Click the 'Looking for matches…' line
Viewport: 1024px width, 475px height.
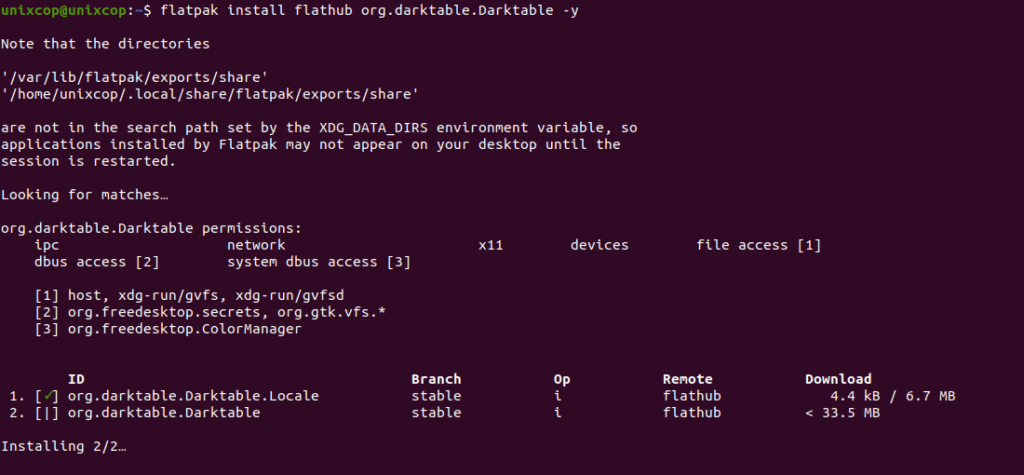point(84,195)
